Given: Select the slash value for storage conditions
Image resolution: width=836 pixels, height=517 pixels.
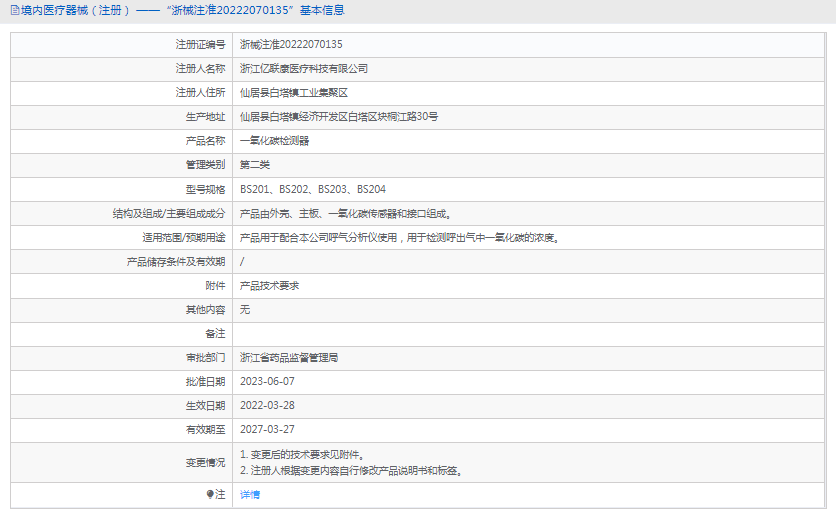Looking at the screenshot, I should pos(242,262).
